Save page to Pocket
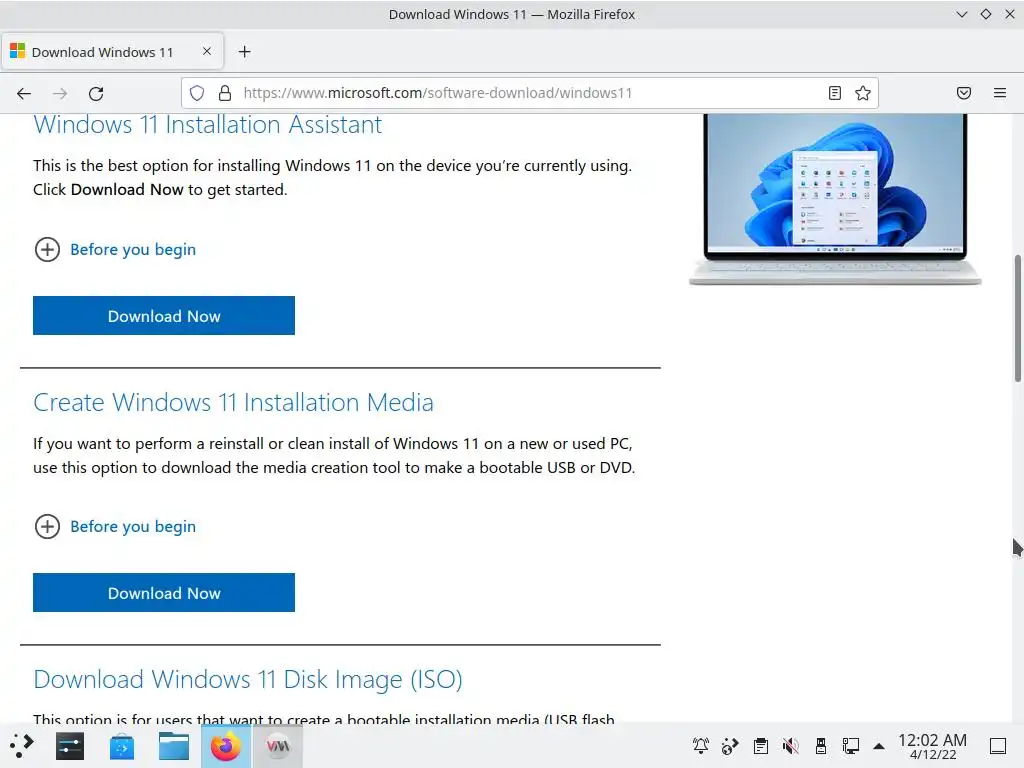Viewport: 1024px width, 768px height. tap(964, 93)
